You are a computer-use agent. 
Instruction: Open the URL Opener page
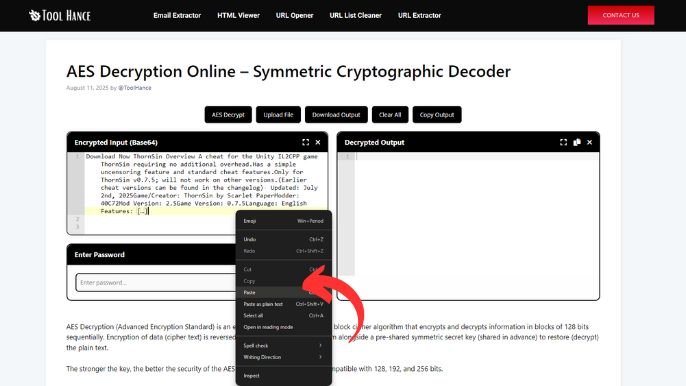click(x=294, y=15)
